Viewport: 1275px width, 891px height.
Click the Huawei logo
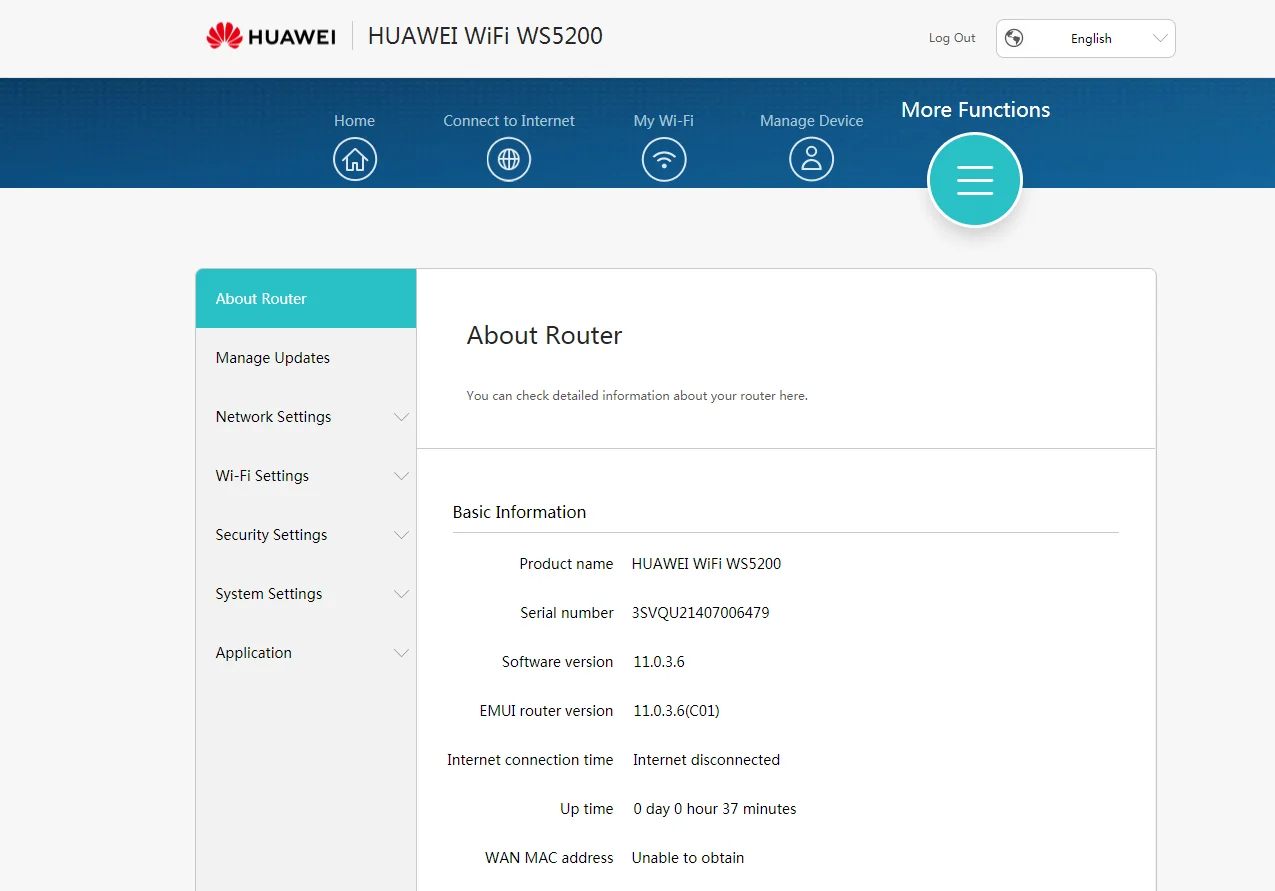pos(271,37)
